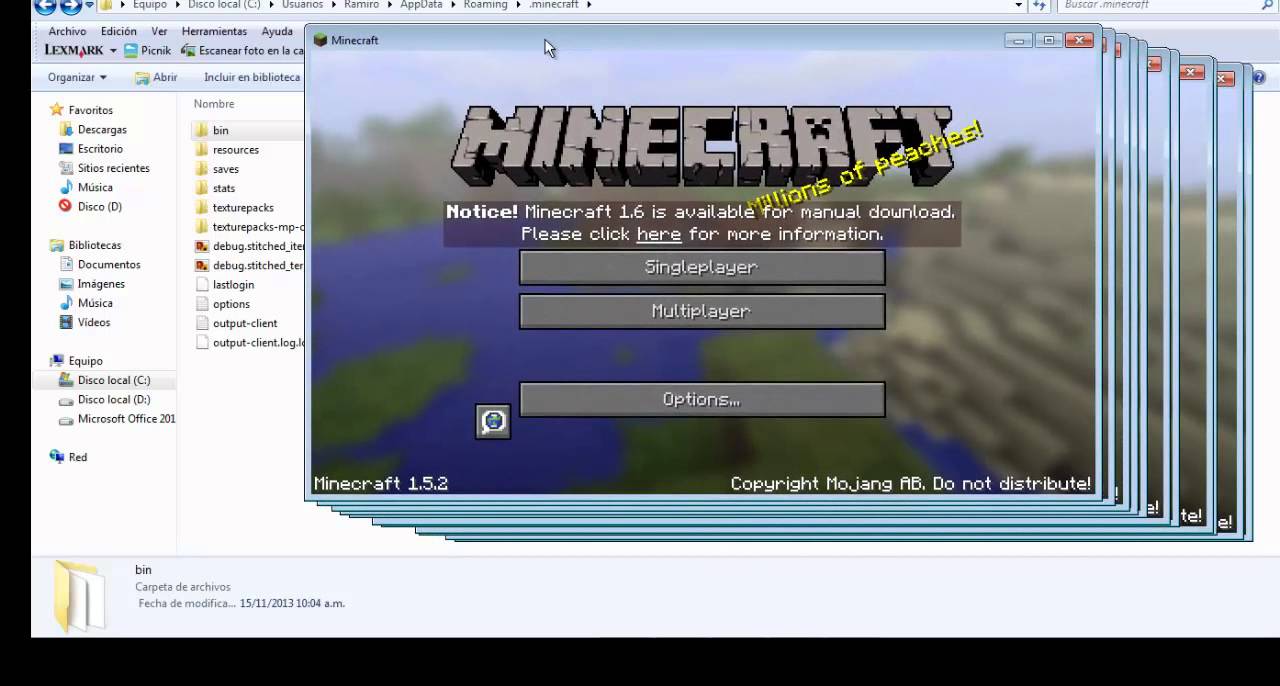Click the Sitios recientes icon

[66, 168]
